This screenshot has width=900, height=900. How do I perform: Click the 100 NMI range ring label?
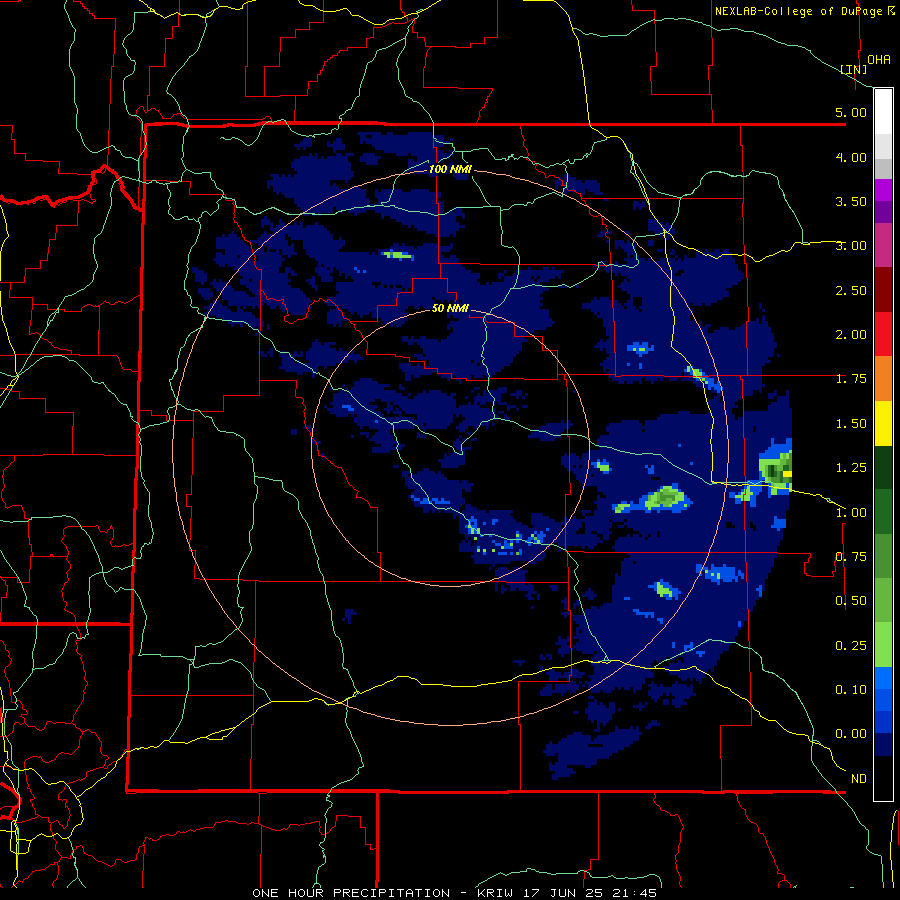(x=450, y=169)
